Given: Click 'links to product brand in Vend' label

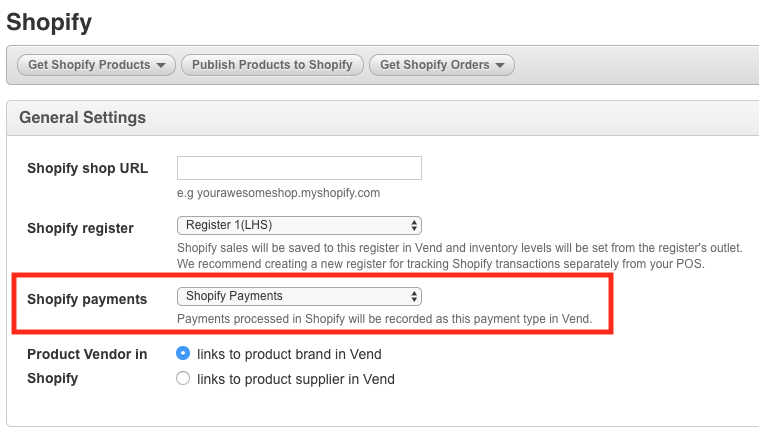Looking at the screenshot, I should tap(289, 354).
